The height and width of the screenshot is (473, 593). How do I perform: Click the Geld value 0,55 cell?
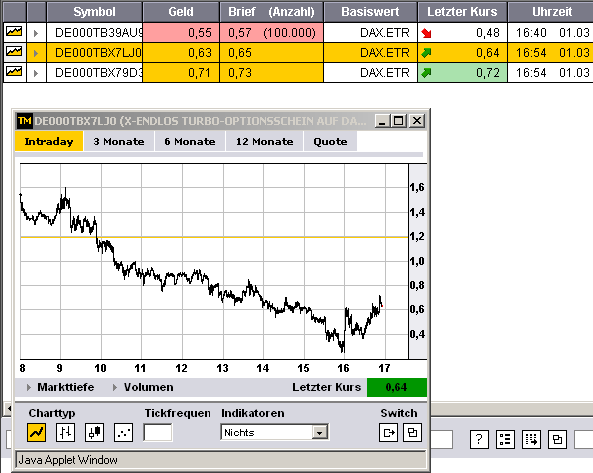coord(181,33)
